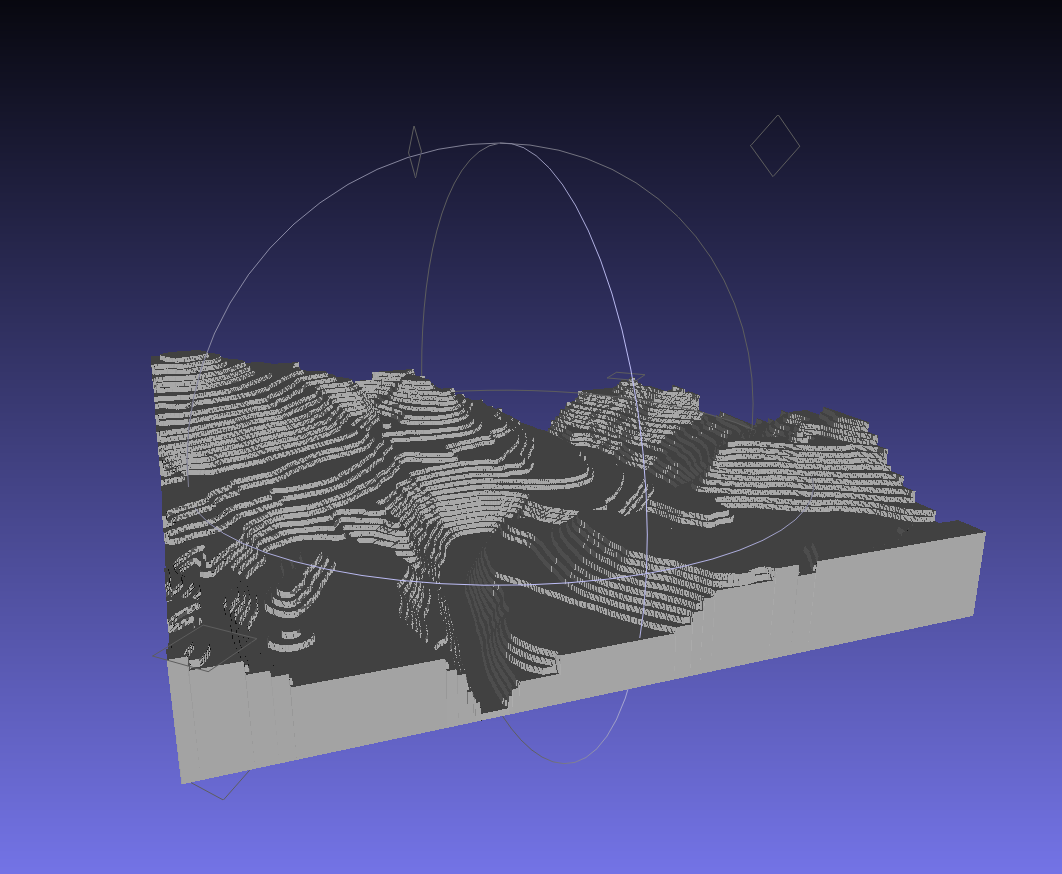Click the trackball's horizontal ring across the terrain
This screenshot has height=874, width=1062.
click(500, 583)
